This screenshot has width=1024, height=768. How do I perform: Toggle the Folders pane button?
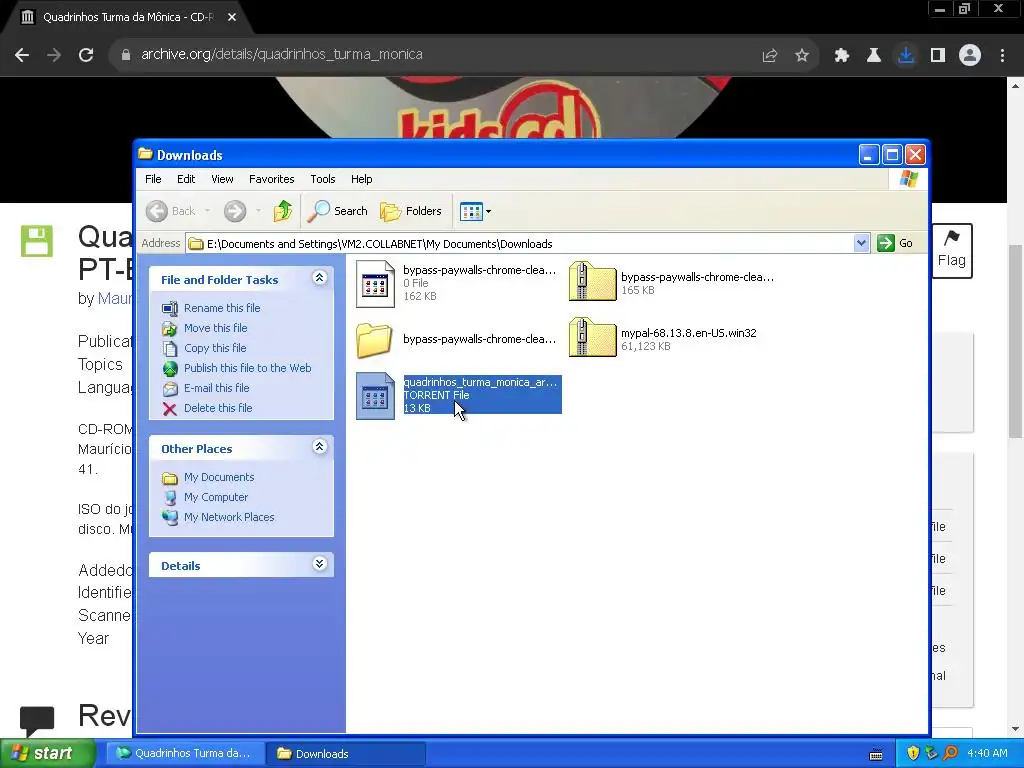point(411,211)
